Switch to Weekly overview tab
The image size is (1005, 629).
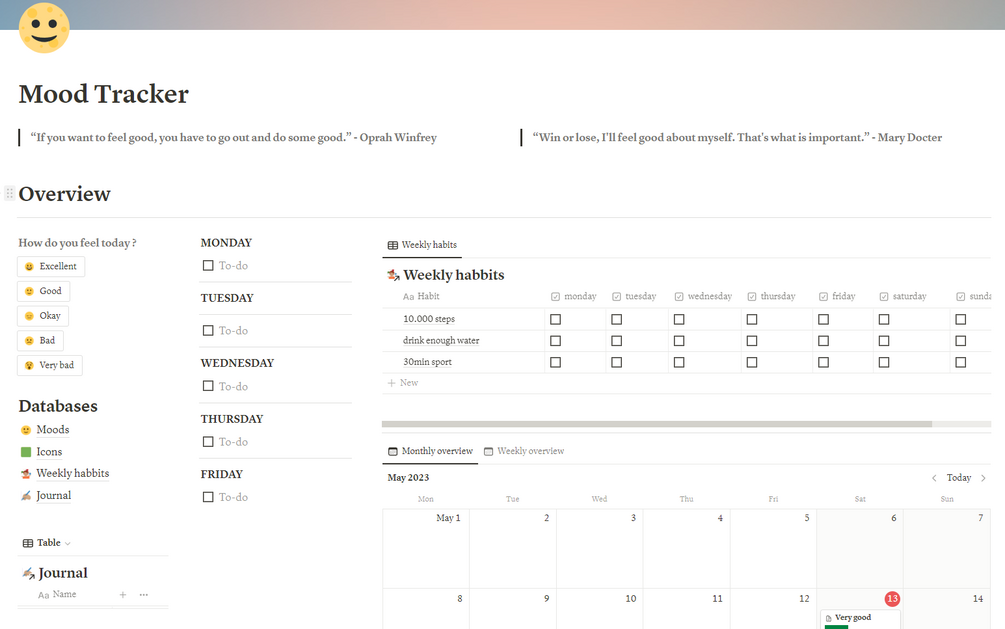point(524,451)
